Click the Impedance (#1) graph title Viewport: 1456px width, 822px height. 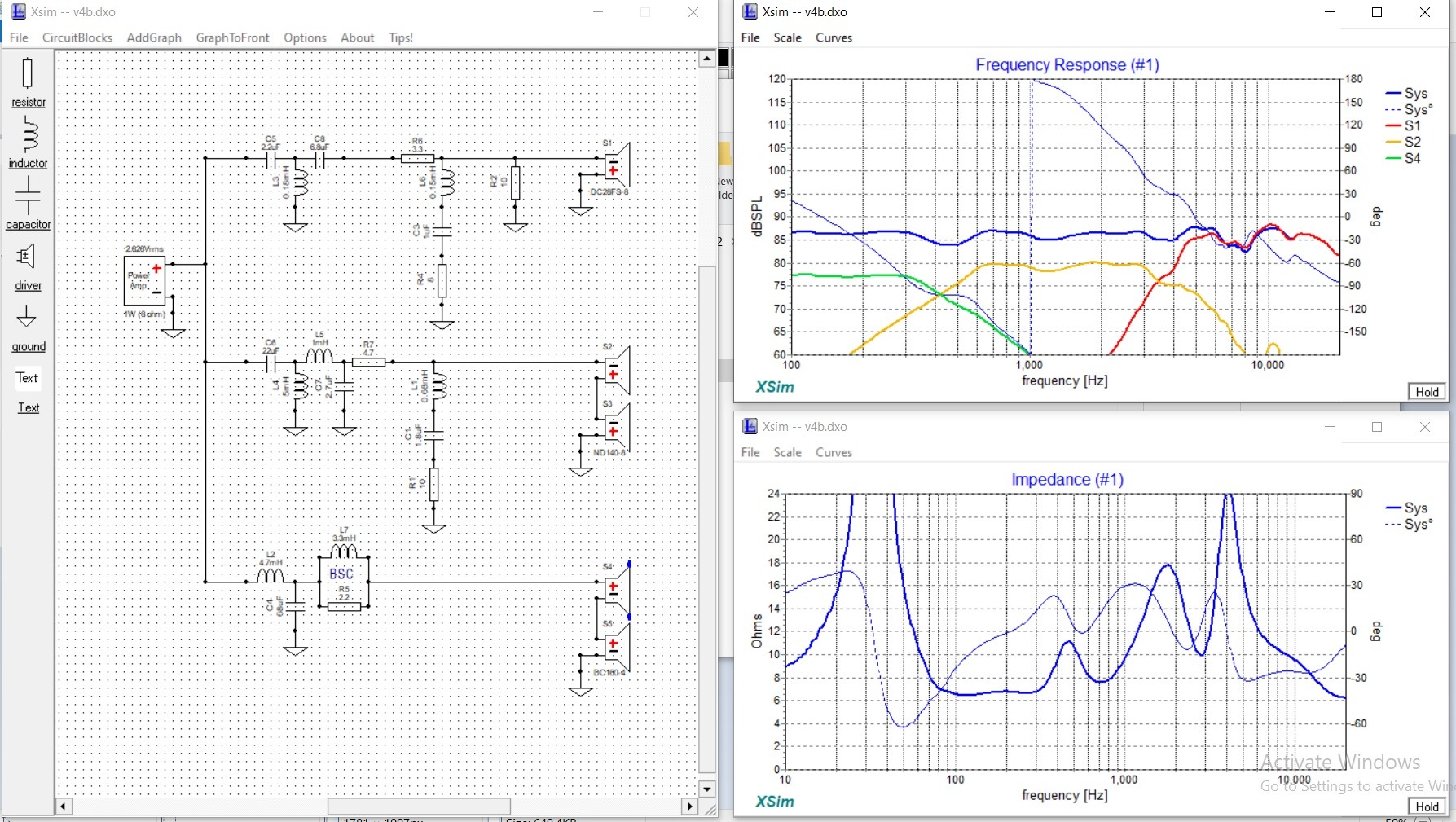tap(1067, 479)
